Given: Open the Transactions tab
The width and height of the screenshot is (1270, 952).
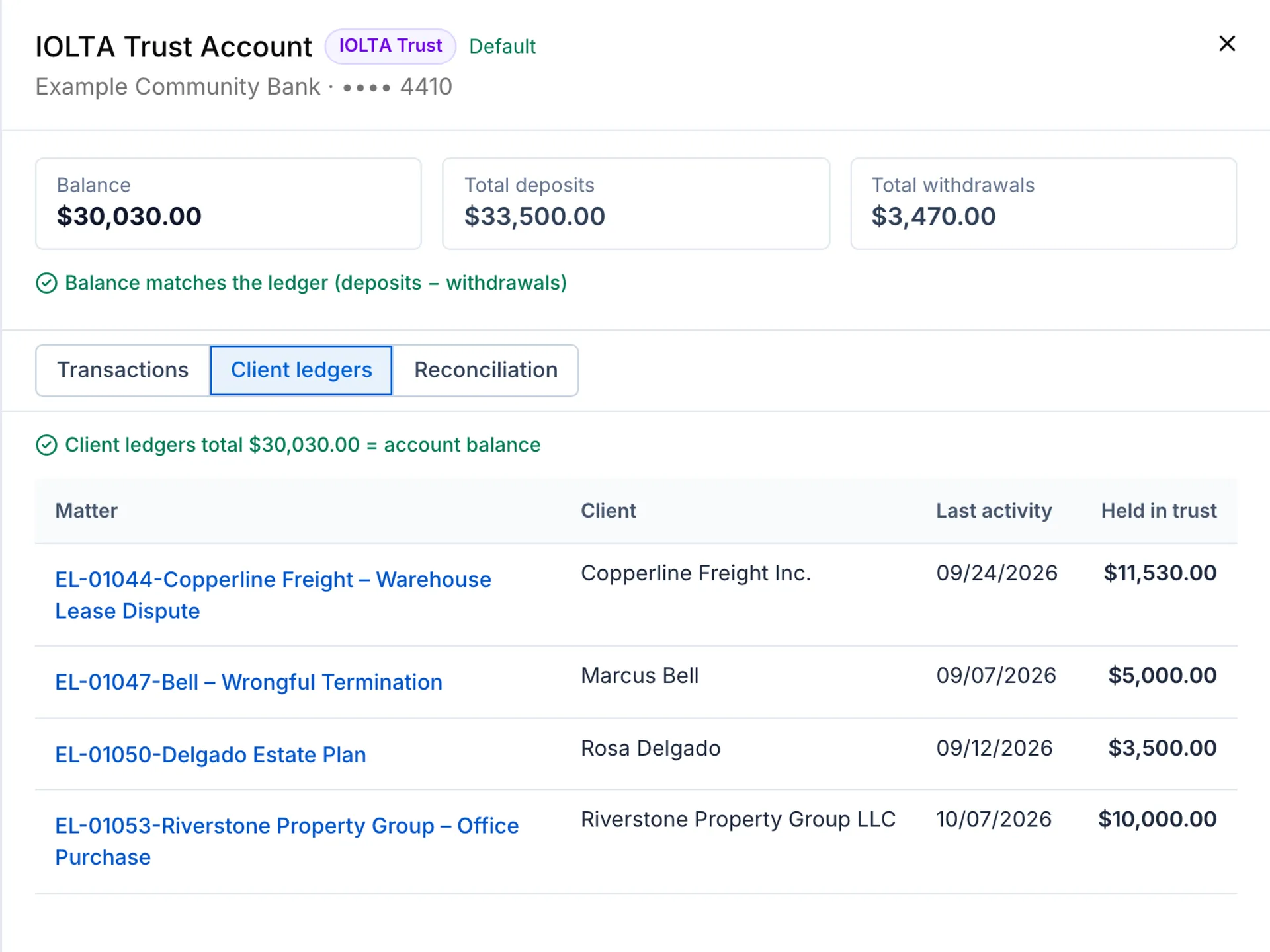Looking at the screenshot, I should click(123, 370).
